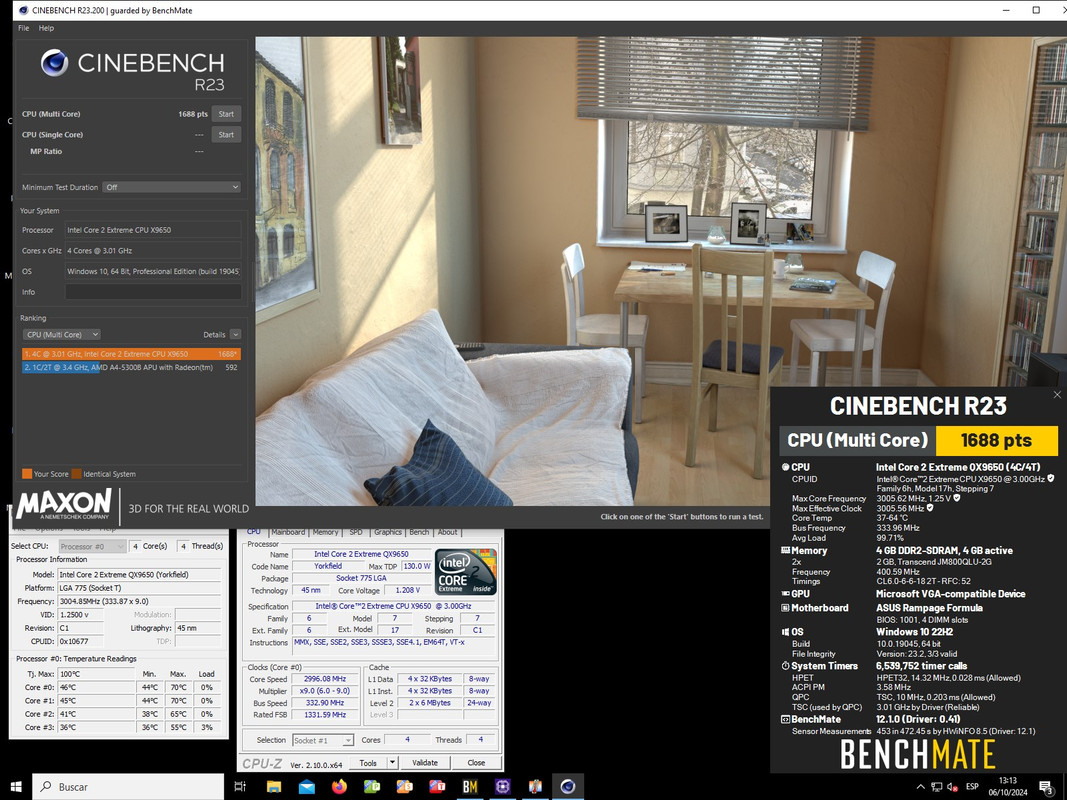Click the BenchMate row icon in overlay
The image size is (1067, 800).
pyautogui.click(x=785, y=719)
